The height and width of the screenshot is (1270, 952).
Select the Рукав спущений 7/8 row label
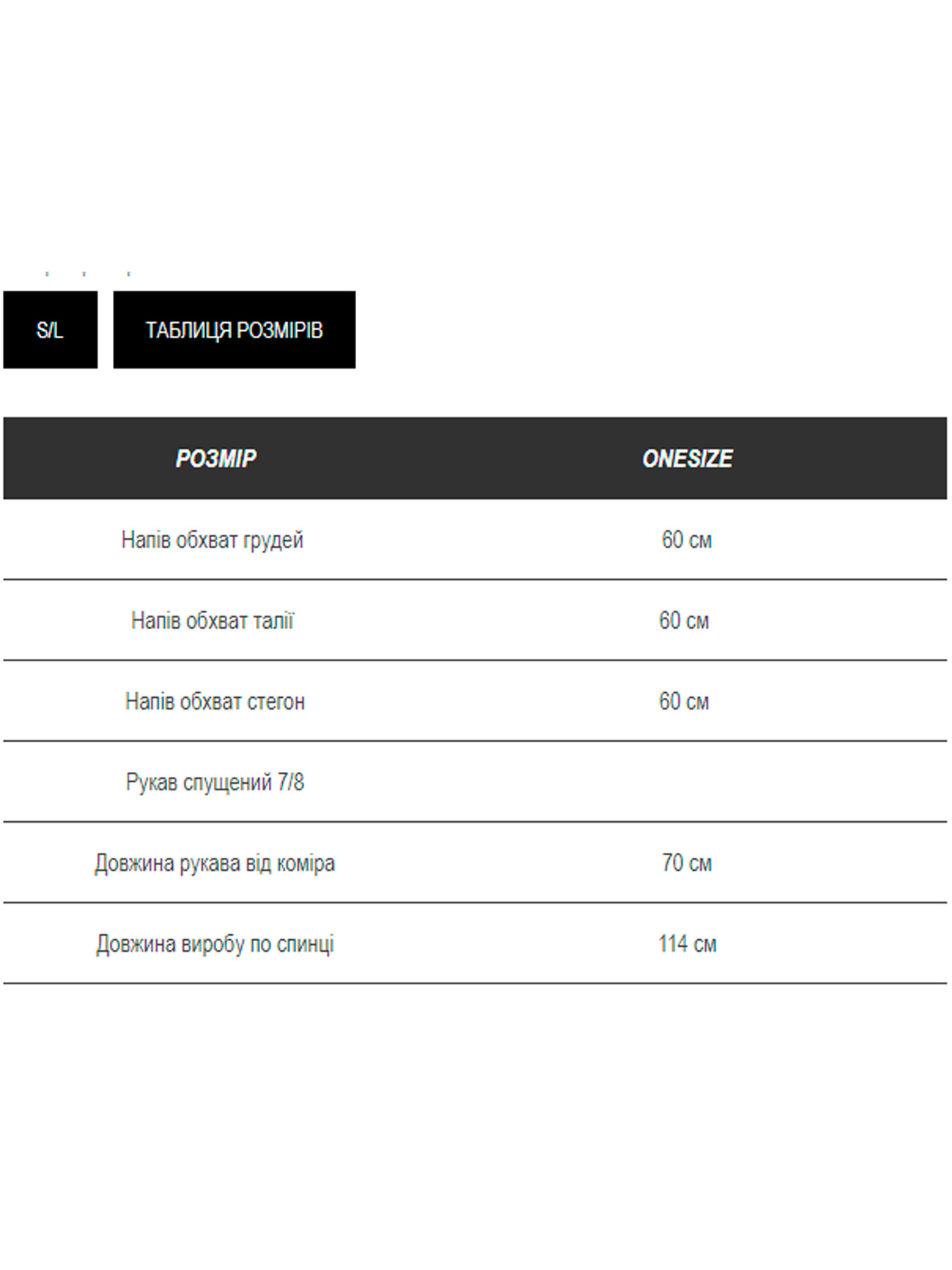click(215, 782)
